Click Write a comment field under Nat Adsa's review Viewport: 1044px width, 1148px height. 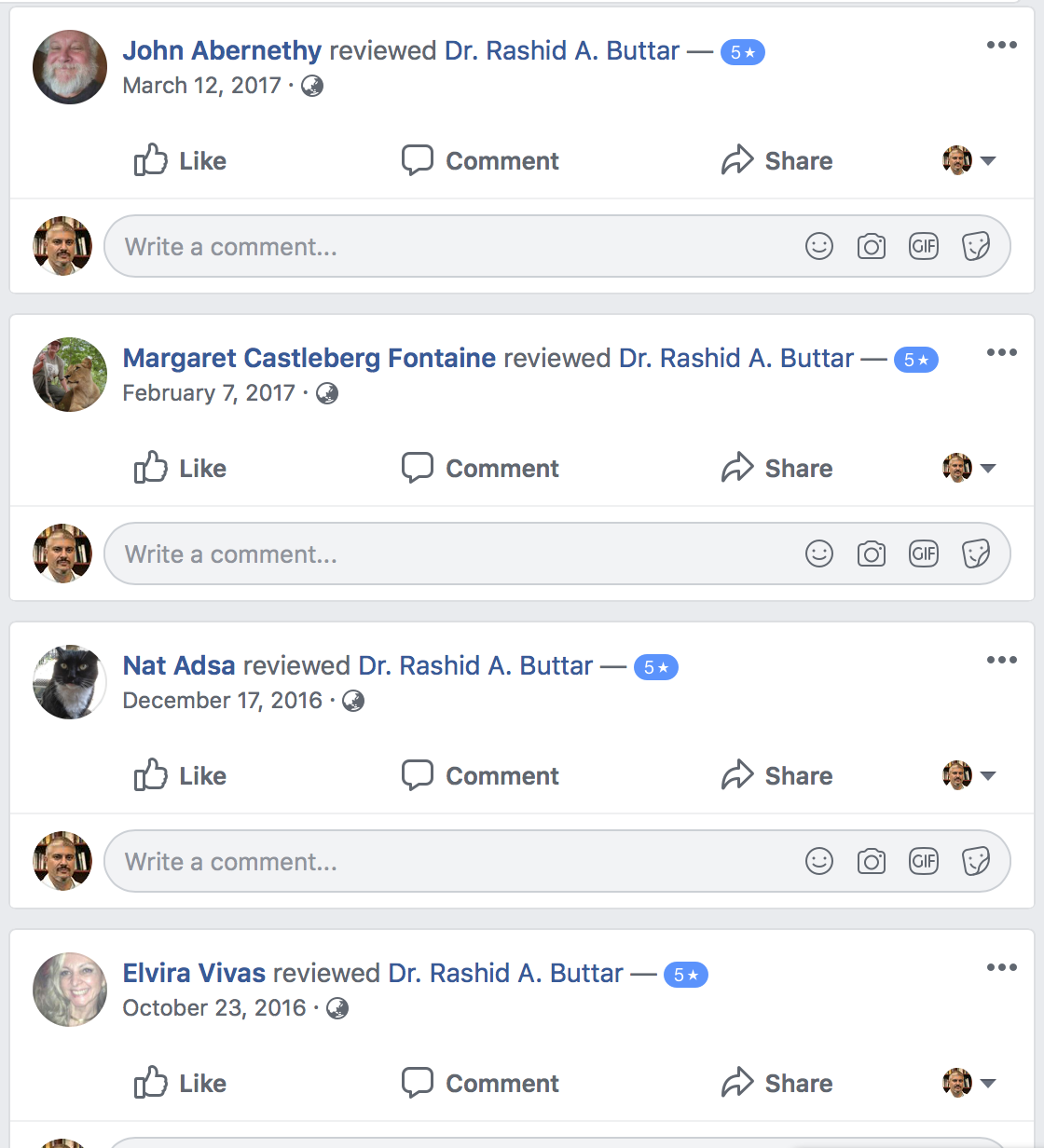[x=557, y=862]
